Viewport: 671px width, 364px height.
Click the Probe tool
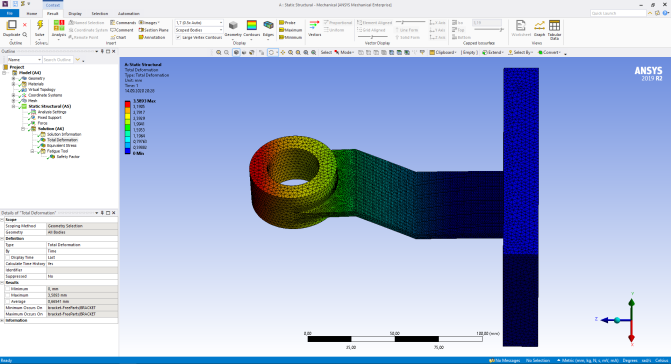(287, 23)
